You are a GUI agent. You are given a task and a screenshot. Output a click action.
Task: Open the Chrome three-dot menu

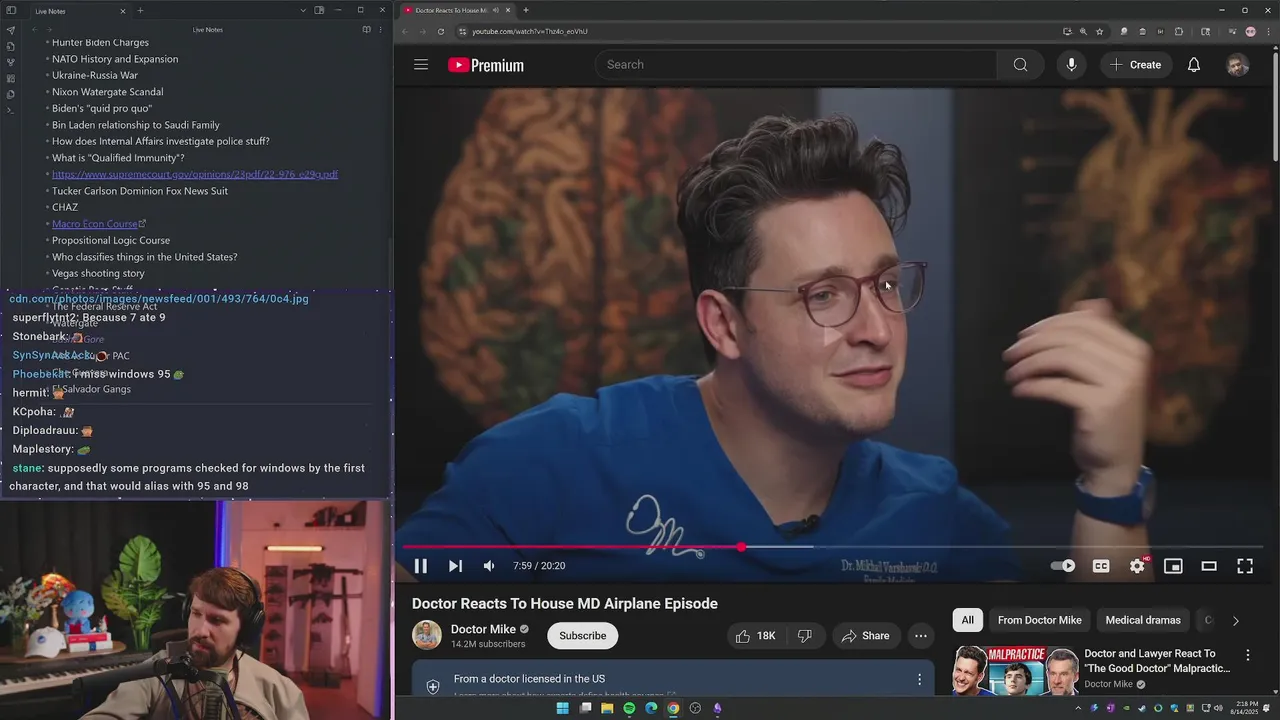tap(1267, 31)
